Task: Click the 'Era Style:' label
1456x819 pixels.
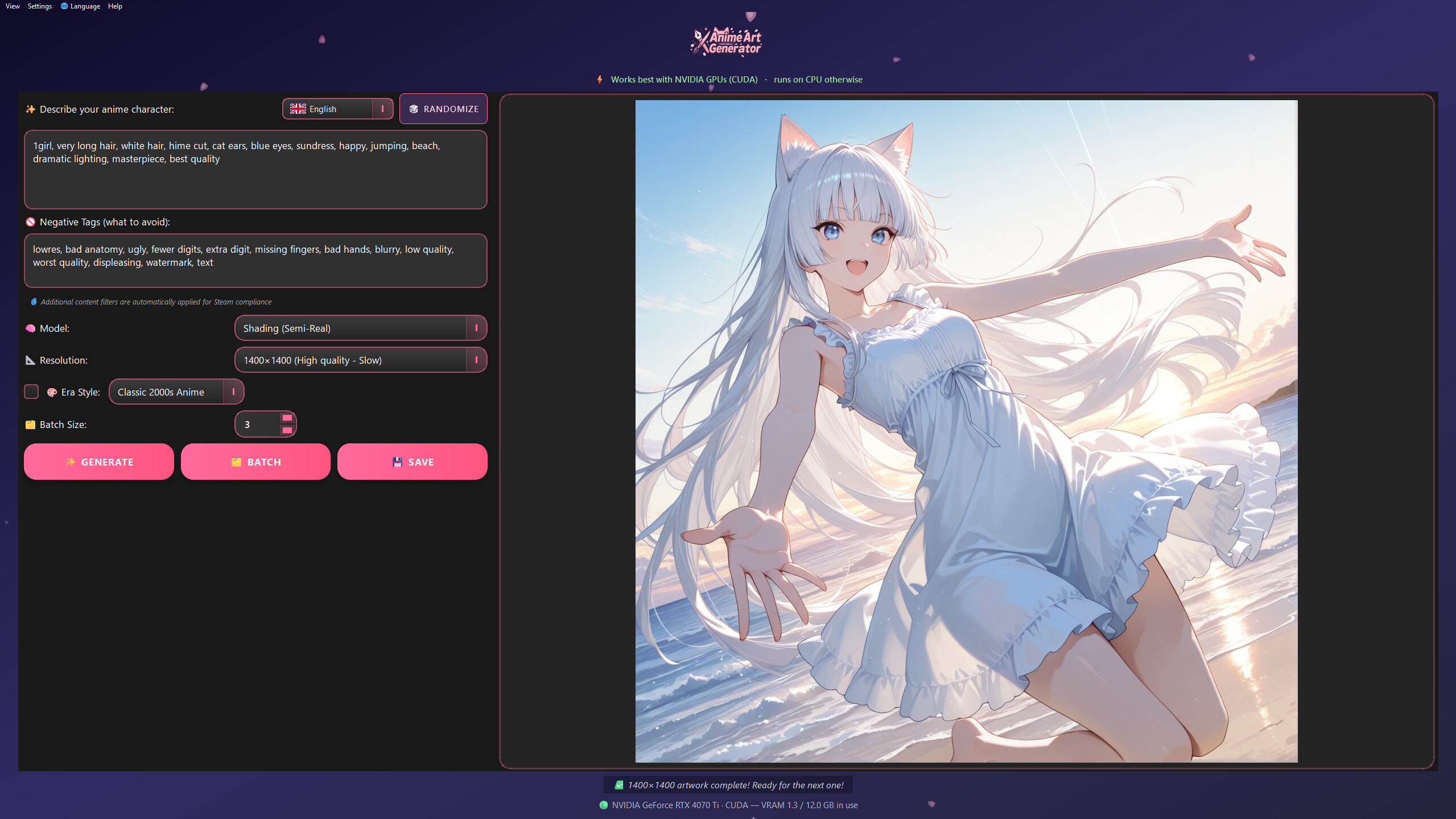Action: [x=81, y=392]
